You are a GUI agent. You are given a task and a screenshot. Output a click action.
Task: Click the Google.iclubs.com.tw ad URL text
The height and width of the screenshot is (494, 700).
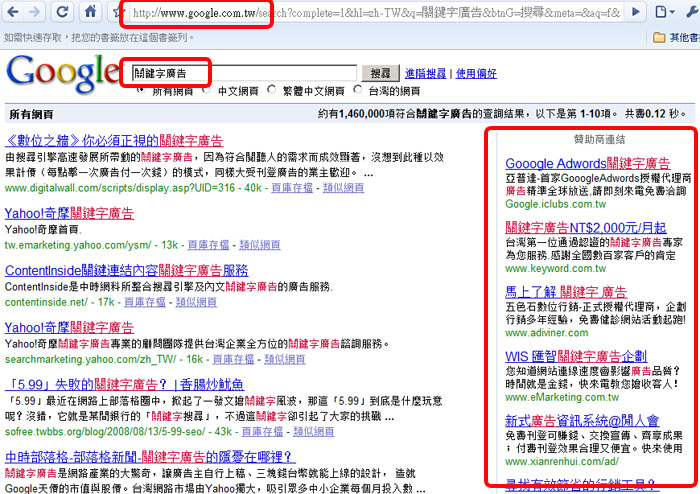[555, 204]
